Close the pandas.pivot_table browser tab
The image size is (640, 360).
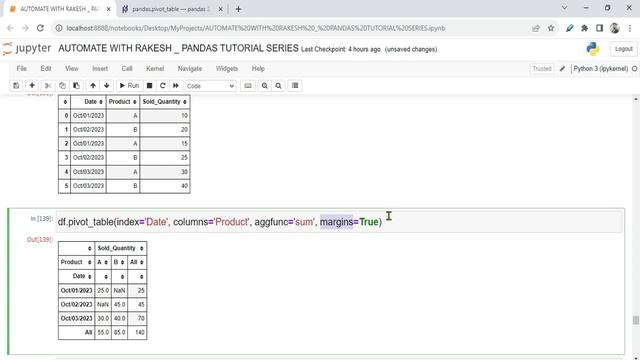[x=220, y=9]
